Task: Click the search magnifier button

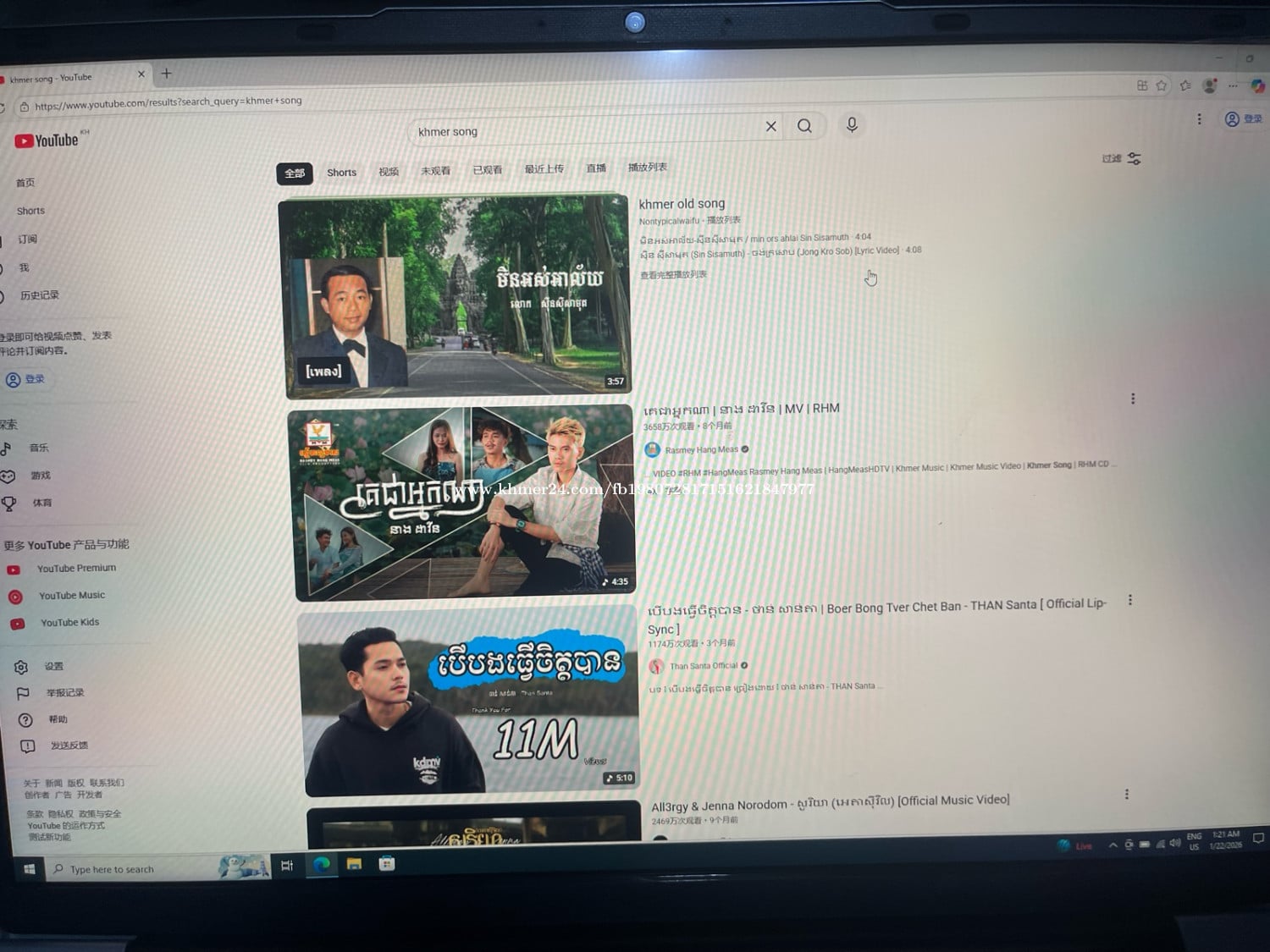Action: pos(804,126)
